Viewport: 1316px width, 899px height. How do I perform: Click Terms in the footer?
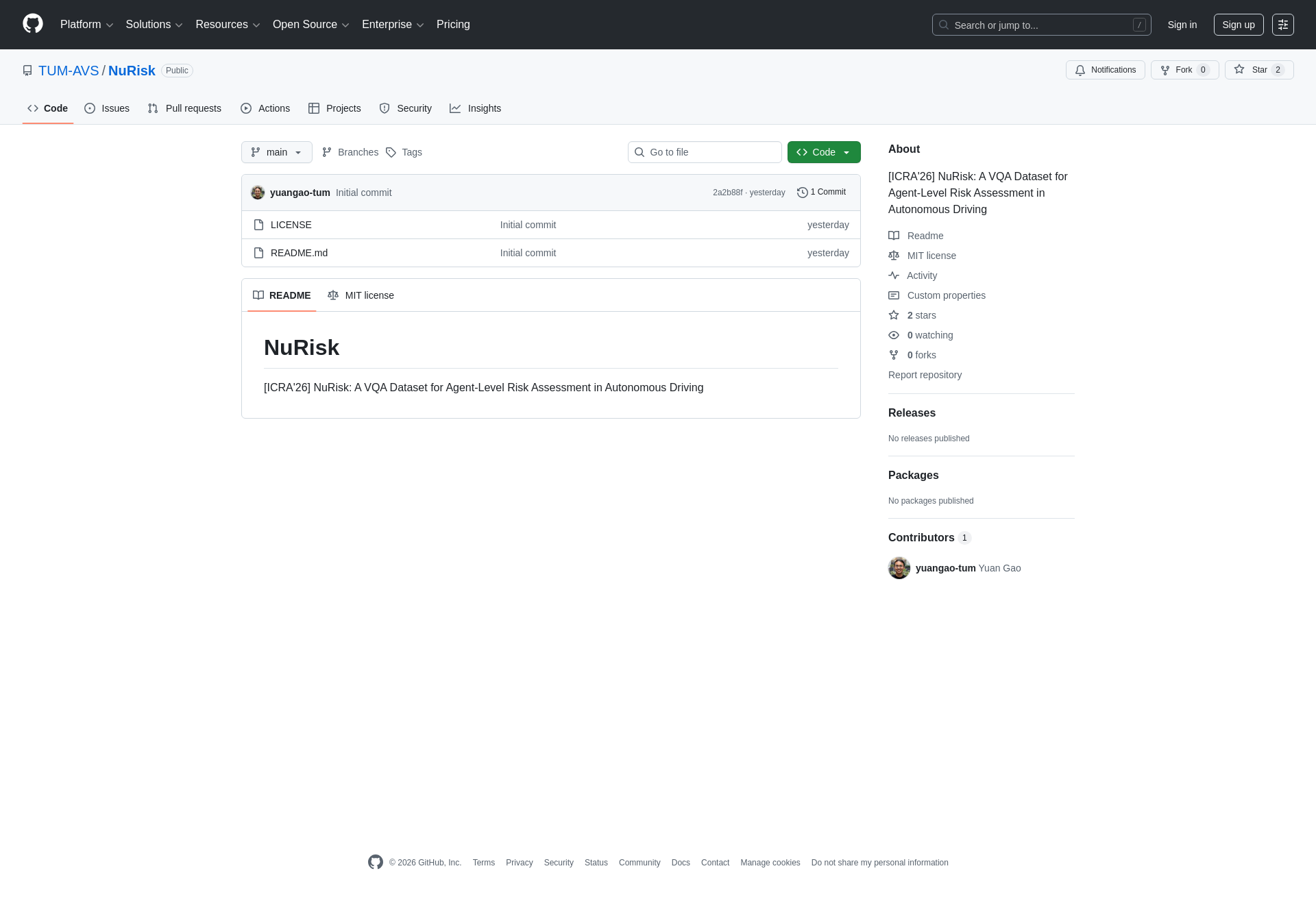tap(483, 863)
